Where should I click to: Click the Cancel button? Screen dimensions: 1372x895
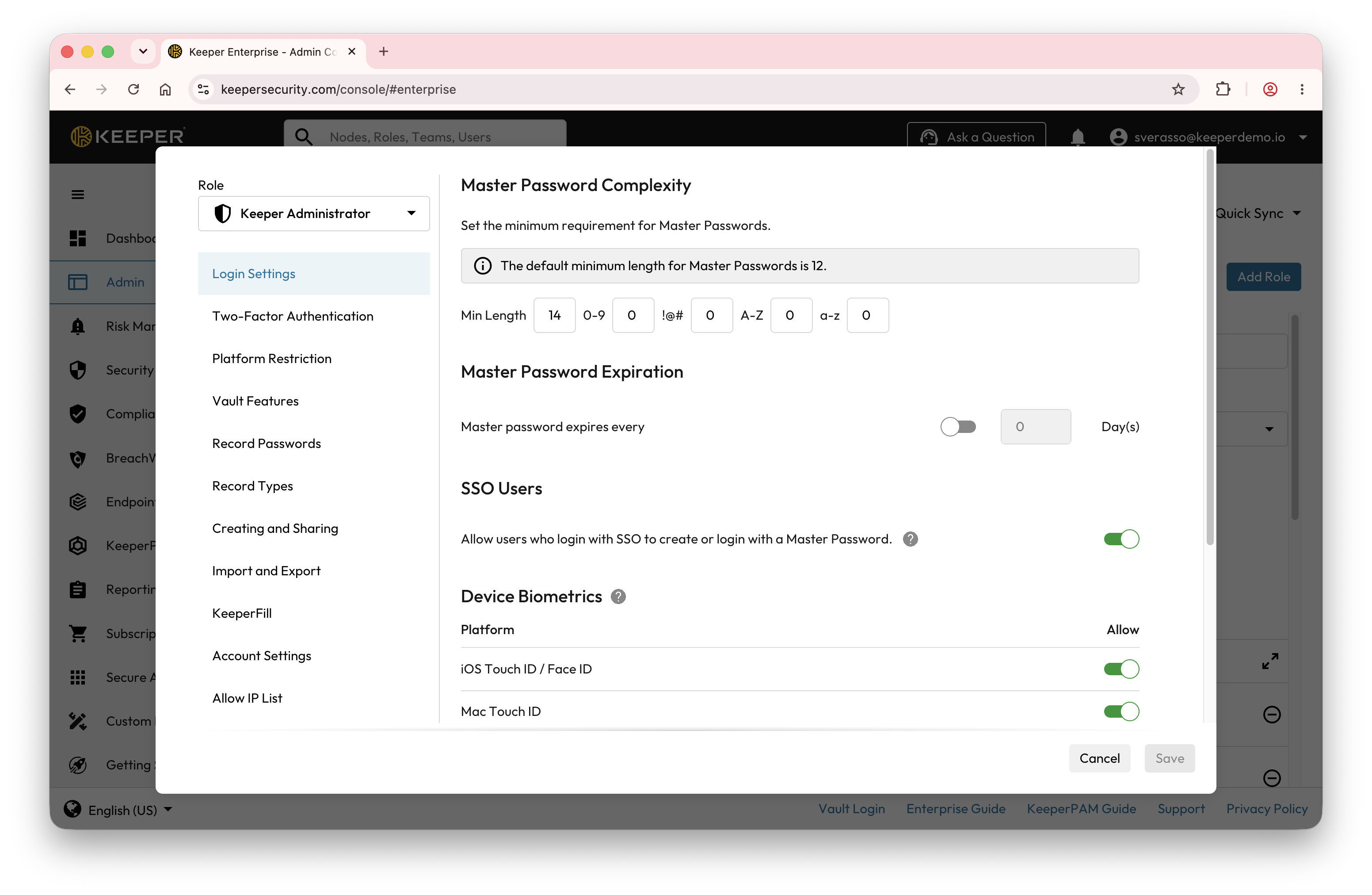point(1099,758)
